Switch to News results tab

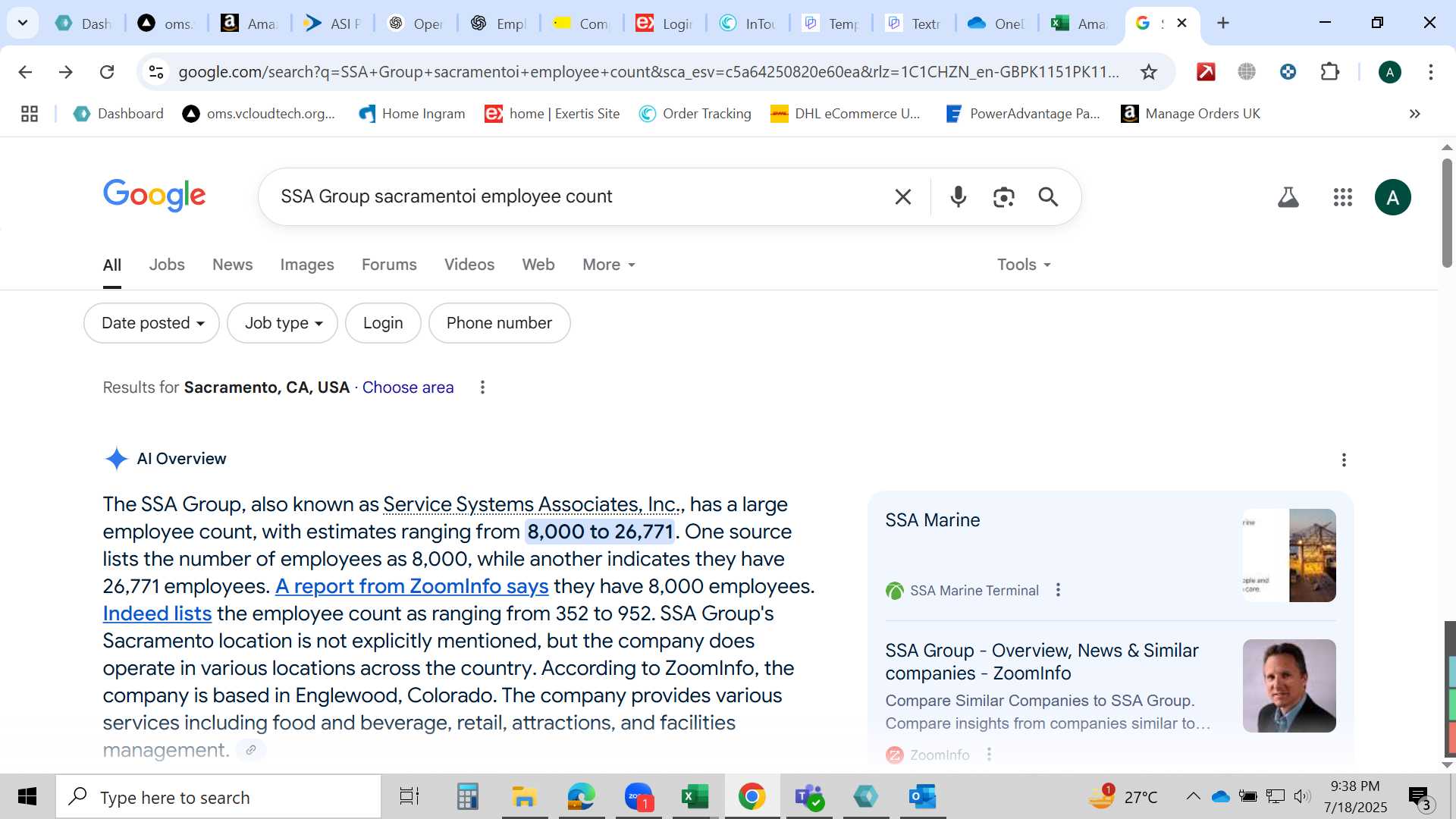pos(232,265)
